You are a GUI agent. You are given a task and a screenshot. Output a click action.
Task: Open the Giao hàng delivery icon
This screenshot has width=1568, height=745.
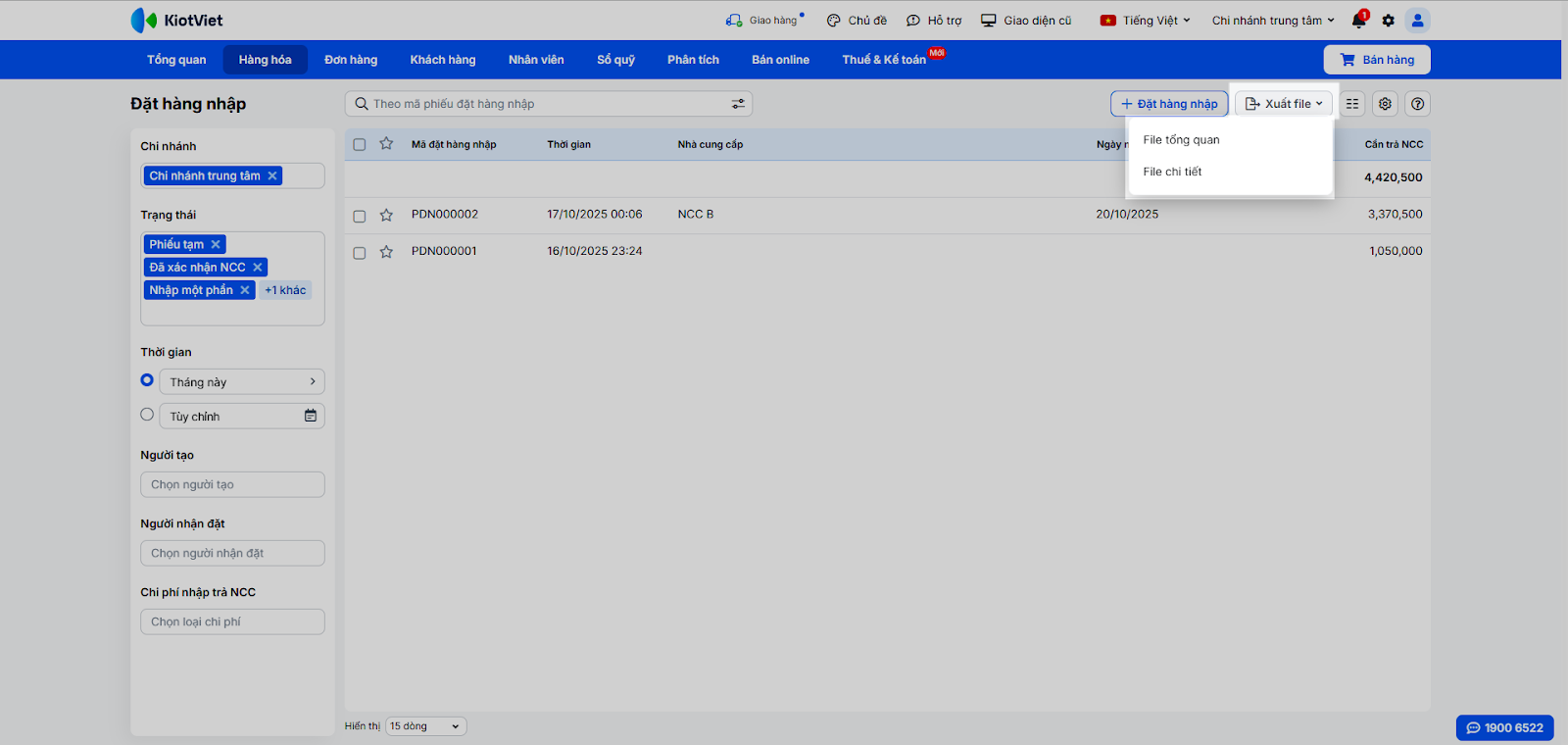point(734,21)
